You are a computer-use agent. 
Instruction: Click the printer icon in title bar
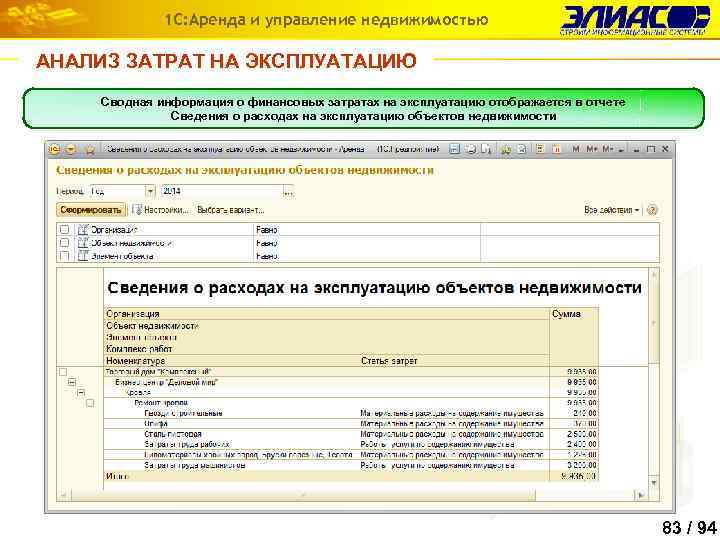[471, 149]
